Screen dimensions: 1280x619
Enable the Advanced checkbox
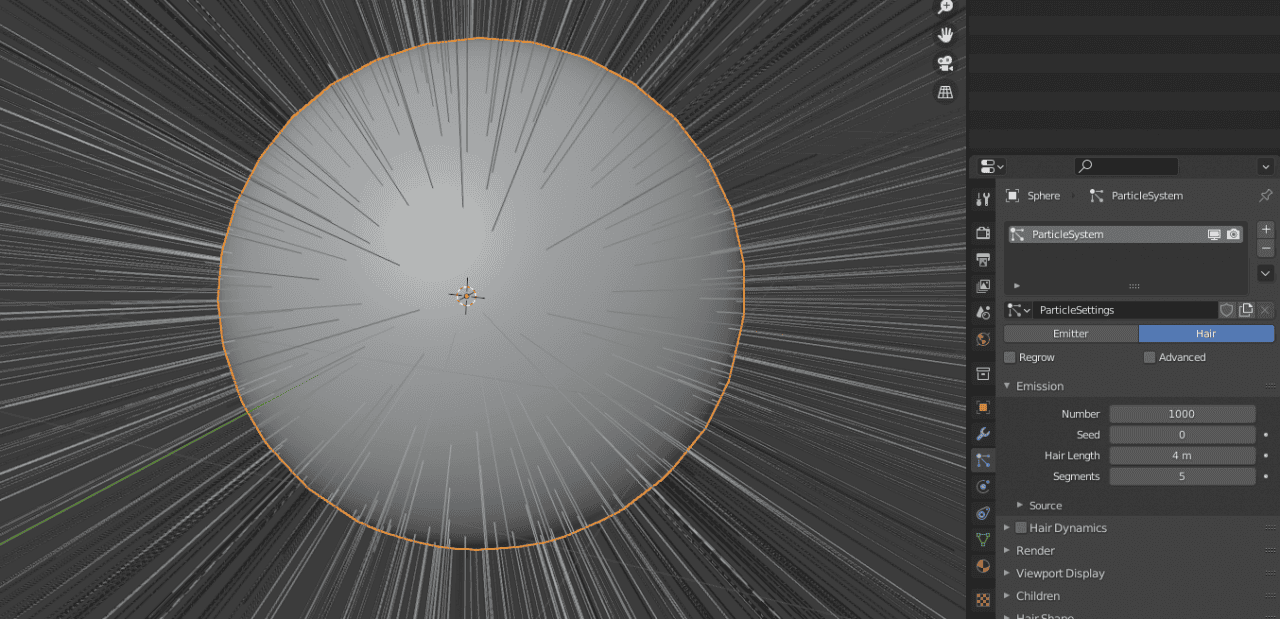click(1149, 357)
